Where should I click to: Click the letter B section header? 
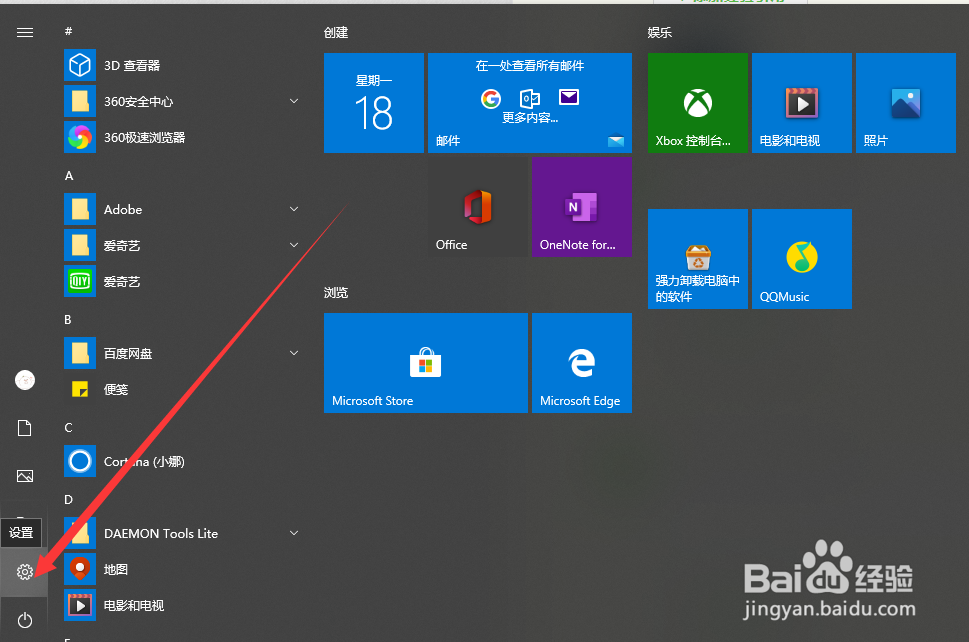(x=68, y=319)
